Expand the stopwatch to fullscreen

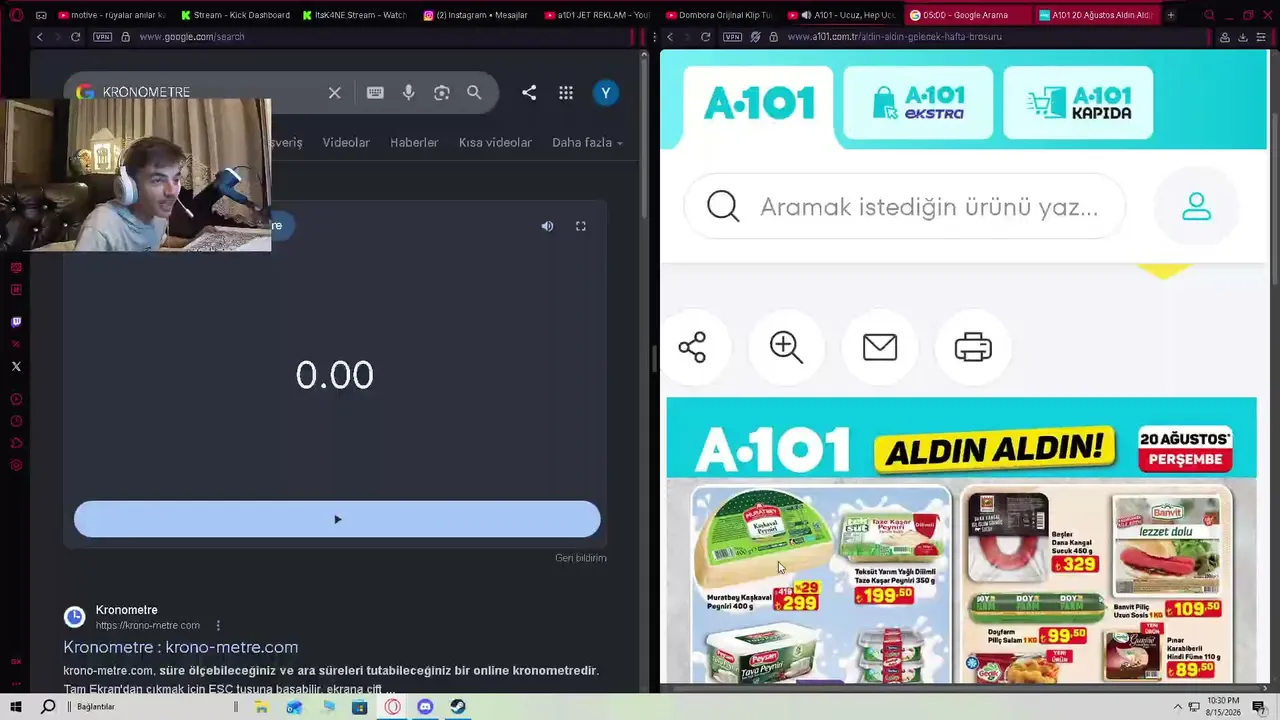click(581, 226)
